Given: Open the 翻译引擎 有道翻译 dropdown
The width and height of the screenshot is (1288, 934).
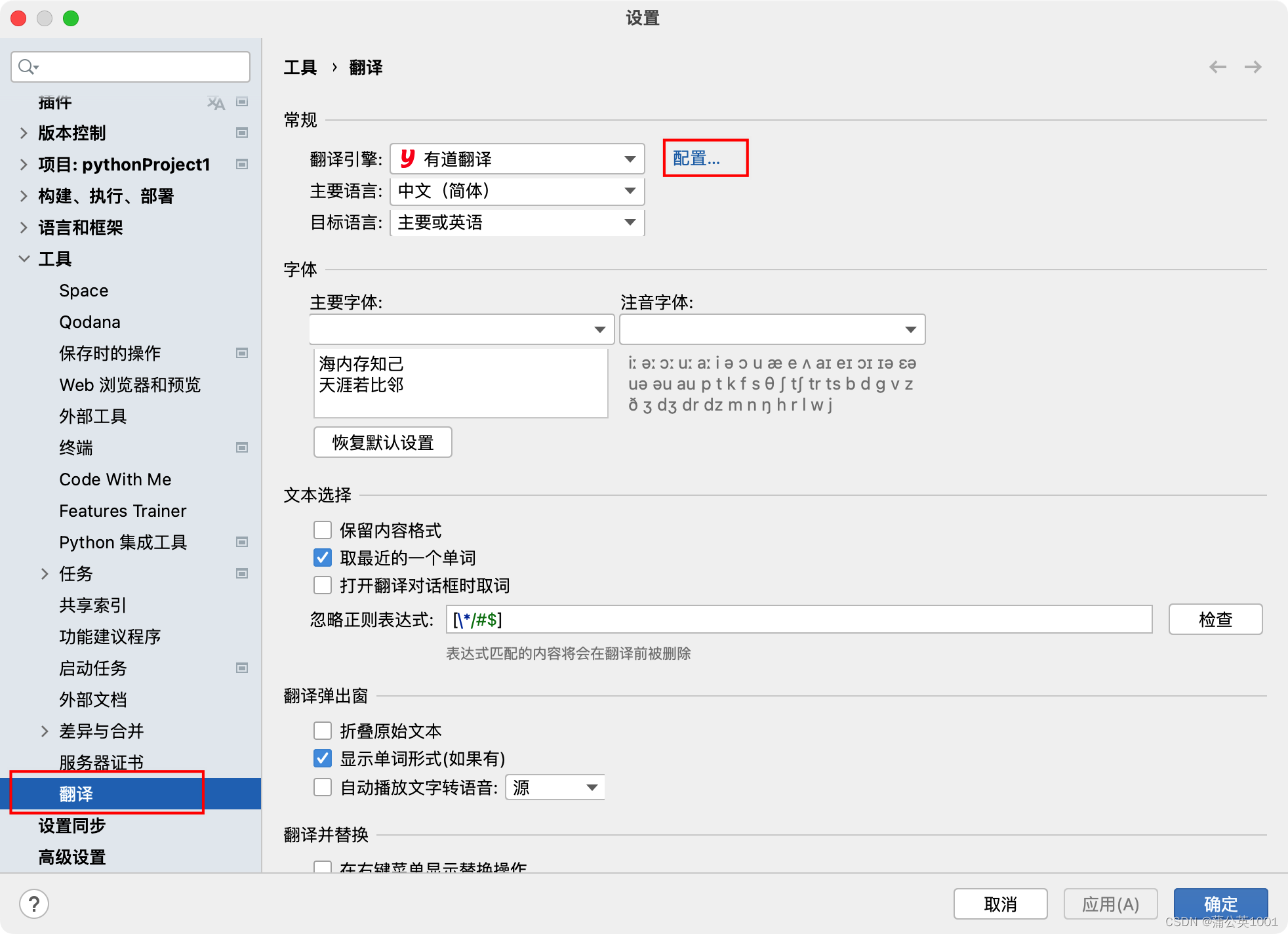Looking at the screenshot, I should coord(517,159).
